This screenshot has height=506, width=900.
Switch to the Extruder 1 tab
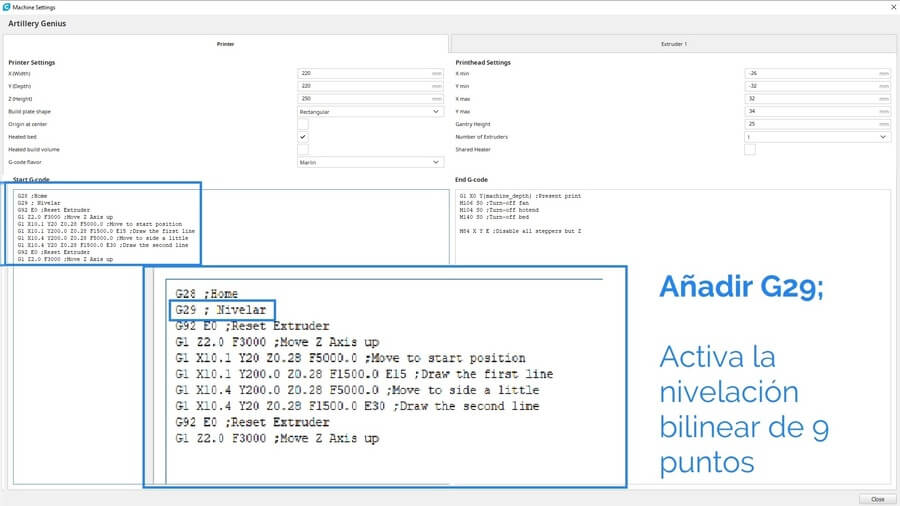[674, 44]
